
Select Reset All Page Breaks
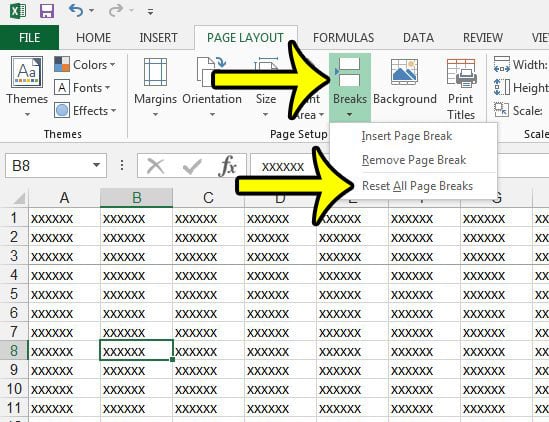[417, 186]
